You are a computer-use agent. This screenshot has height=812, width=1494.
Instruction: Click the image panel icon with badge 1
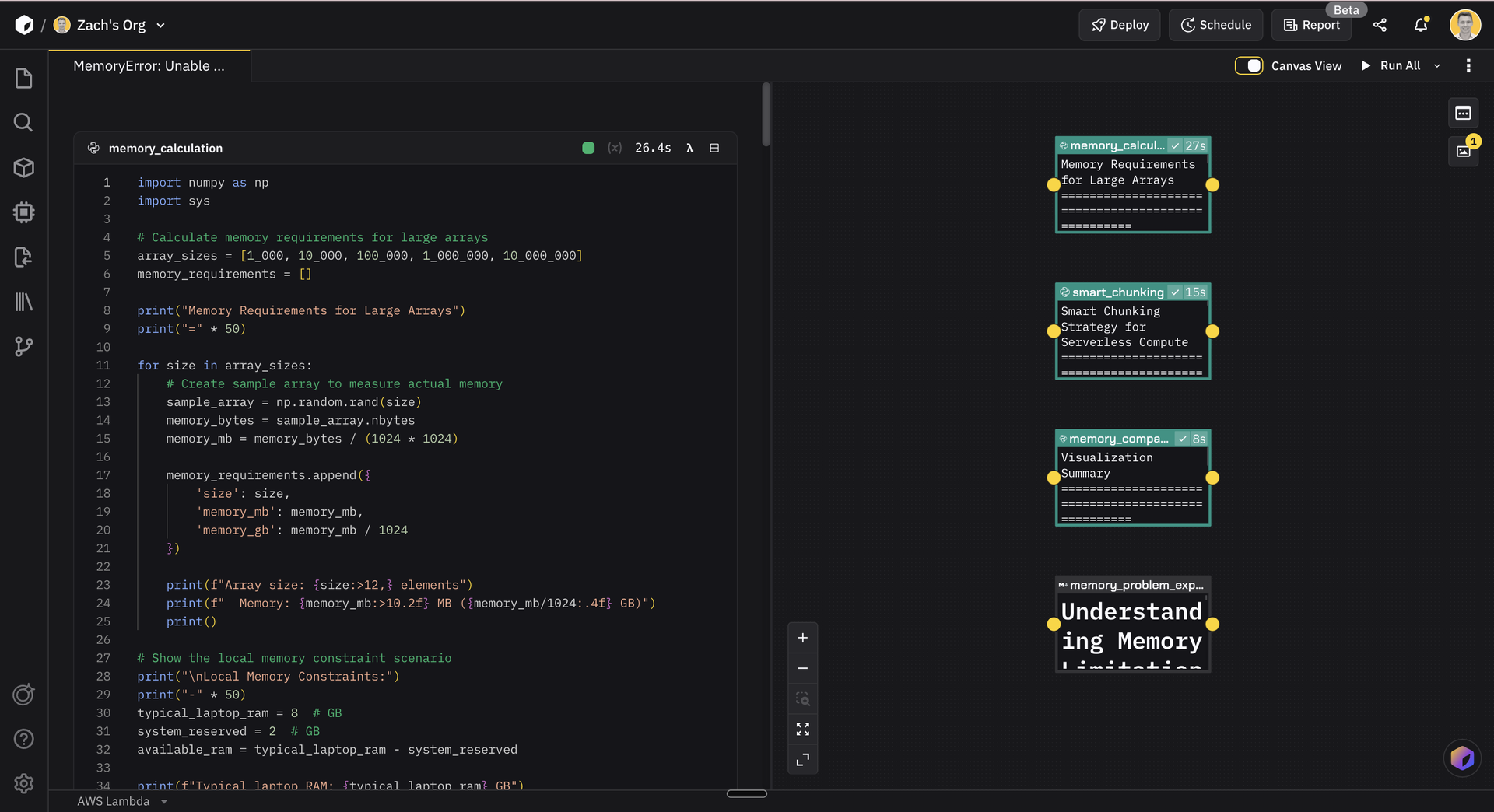(x=1462, y=152)
